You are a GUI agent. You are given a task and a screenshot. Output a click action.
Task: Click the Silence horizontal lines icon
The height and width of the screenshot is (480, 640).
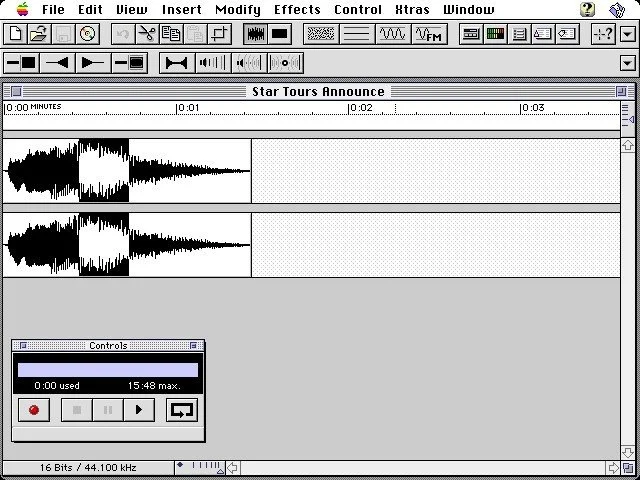pyautogui.click(x=357, y=33)
